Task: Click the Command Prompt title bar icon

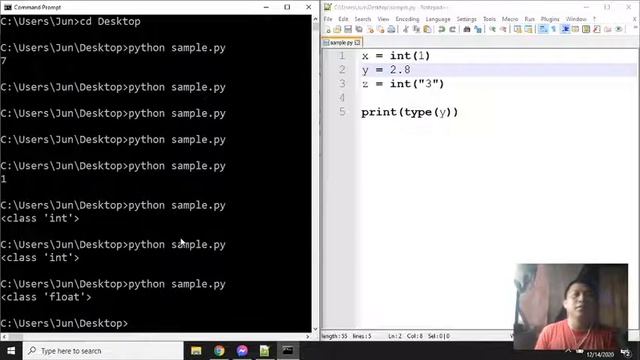Action: (x=7, y=7)
